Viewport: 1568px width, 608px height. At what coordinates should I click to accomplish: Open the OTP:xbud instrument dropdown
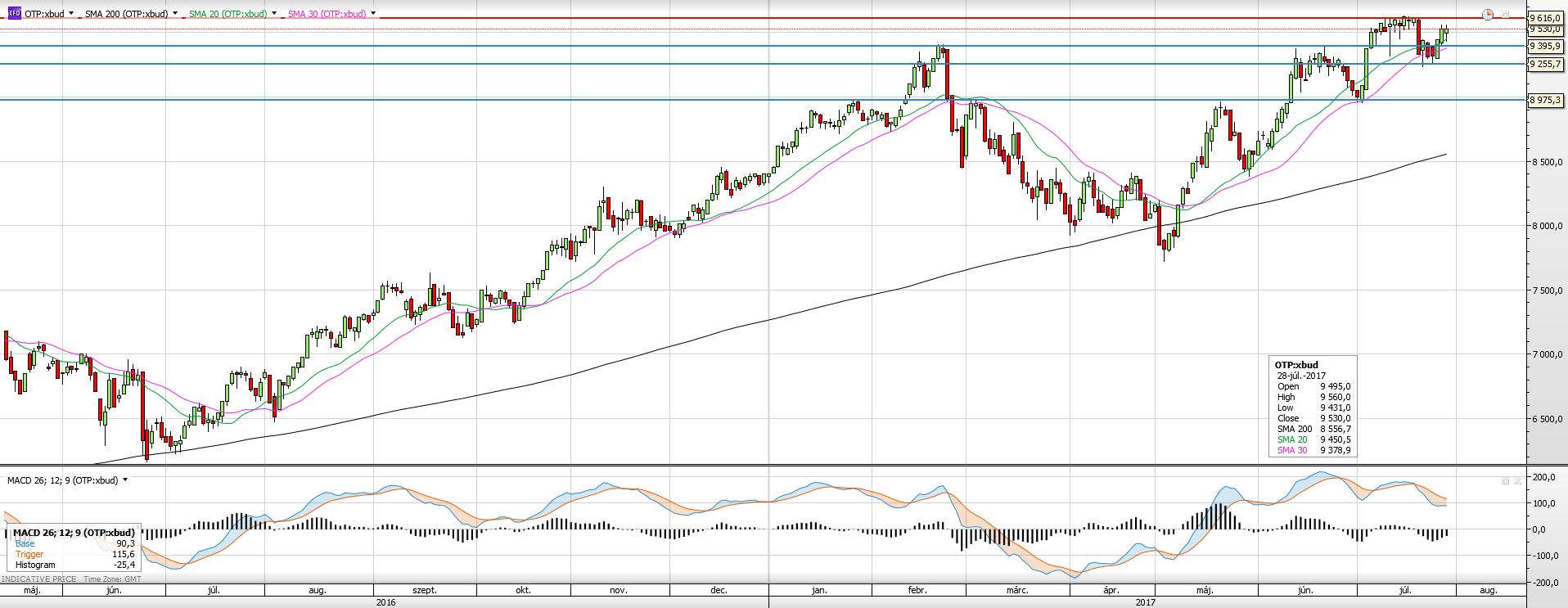(x=71, y=14)
